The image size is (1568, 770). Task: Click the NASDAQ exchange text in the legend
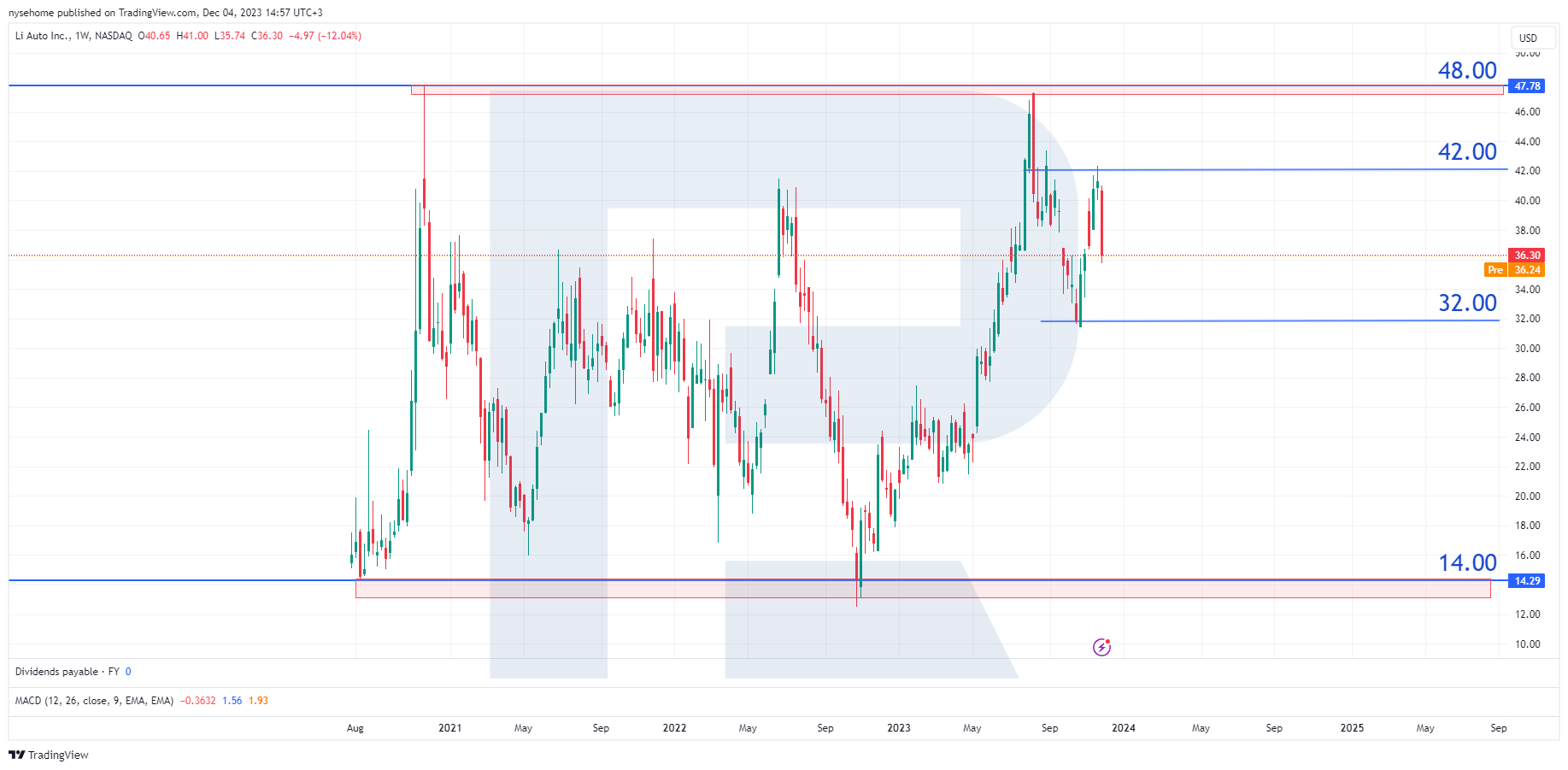114,36
